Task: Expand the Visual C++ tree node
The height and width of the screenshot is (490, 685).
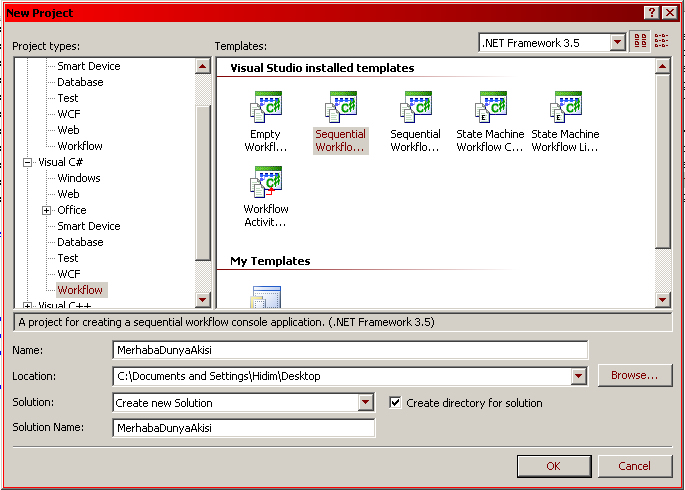Action: (28, 306)
